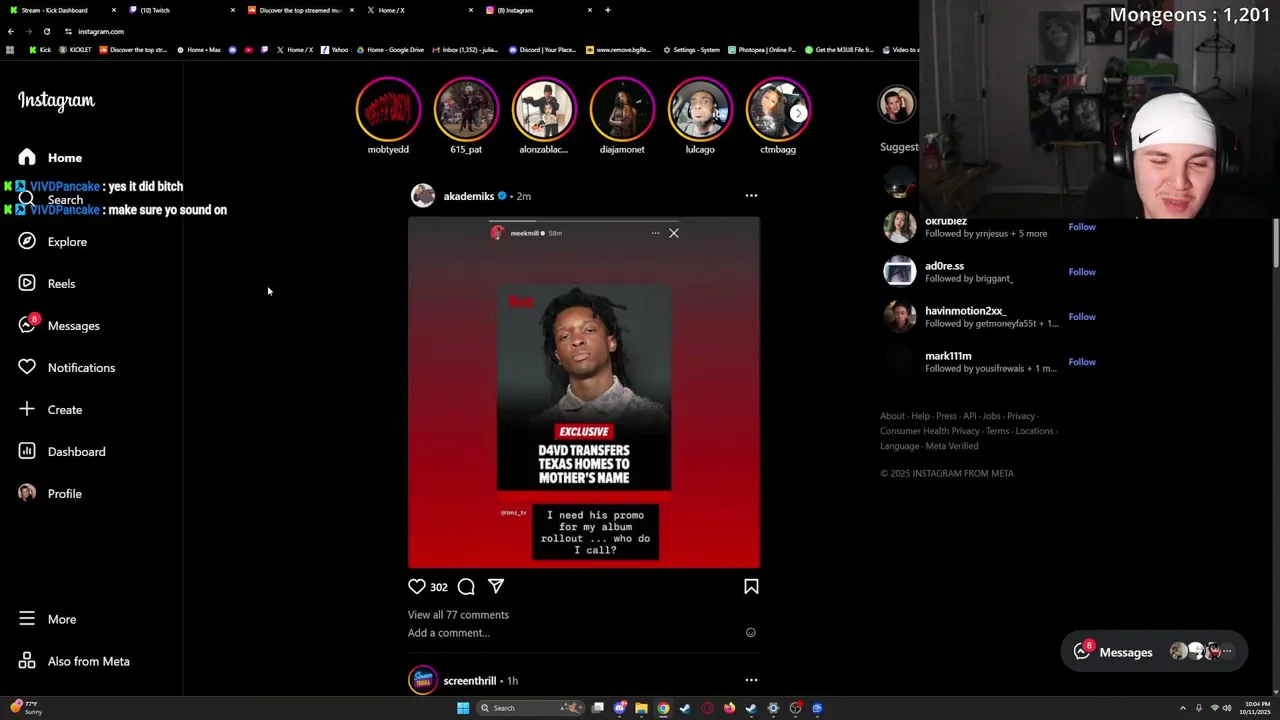Screen dimensions: 1280x720
Task: Open the Meta Verified footer link
Action: point(952,446)
